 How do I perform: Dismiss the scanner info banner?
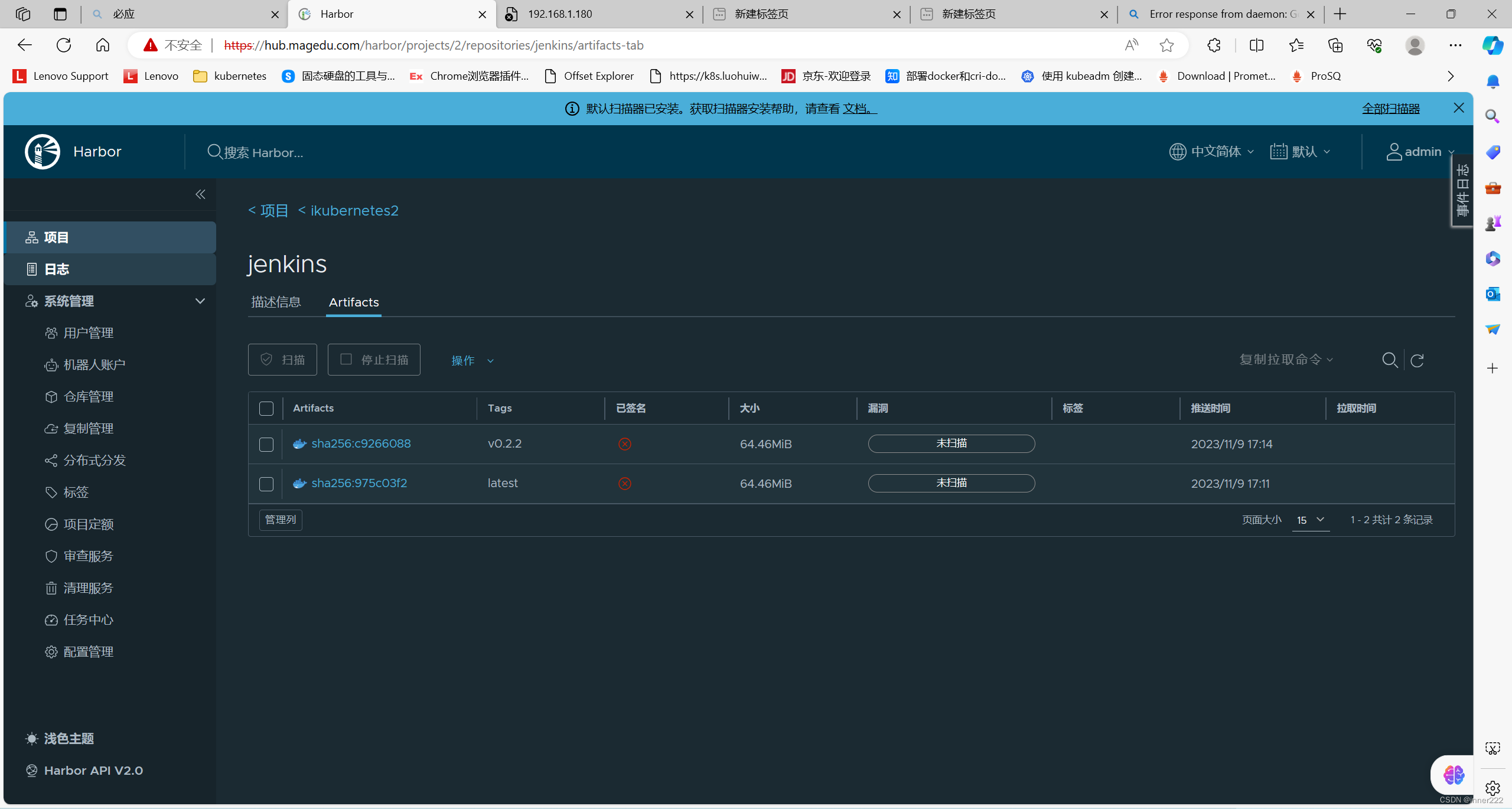point(1458,108)
